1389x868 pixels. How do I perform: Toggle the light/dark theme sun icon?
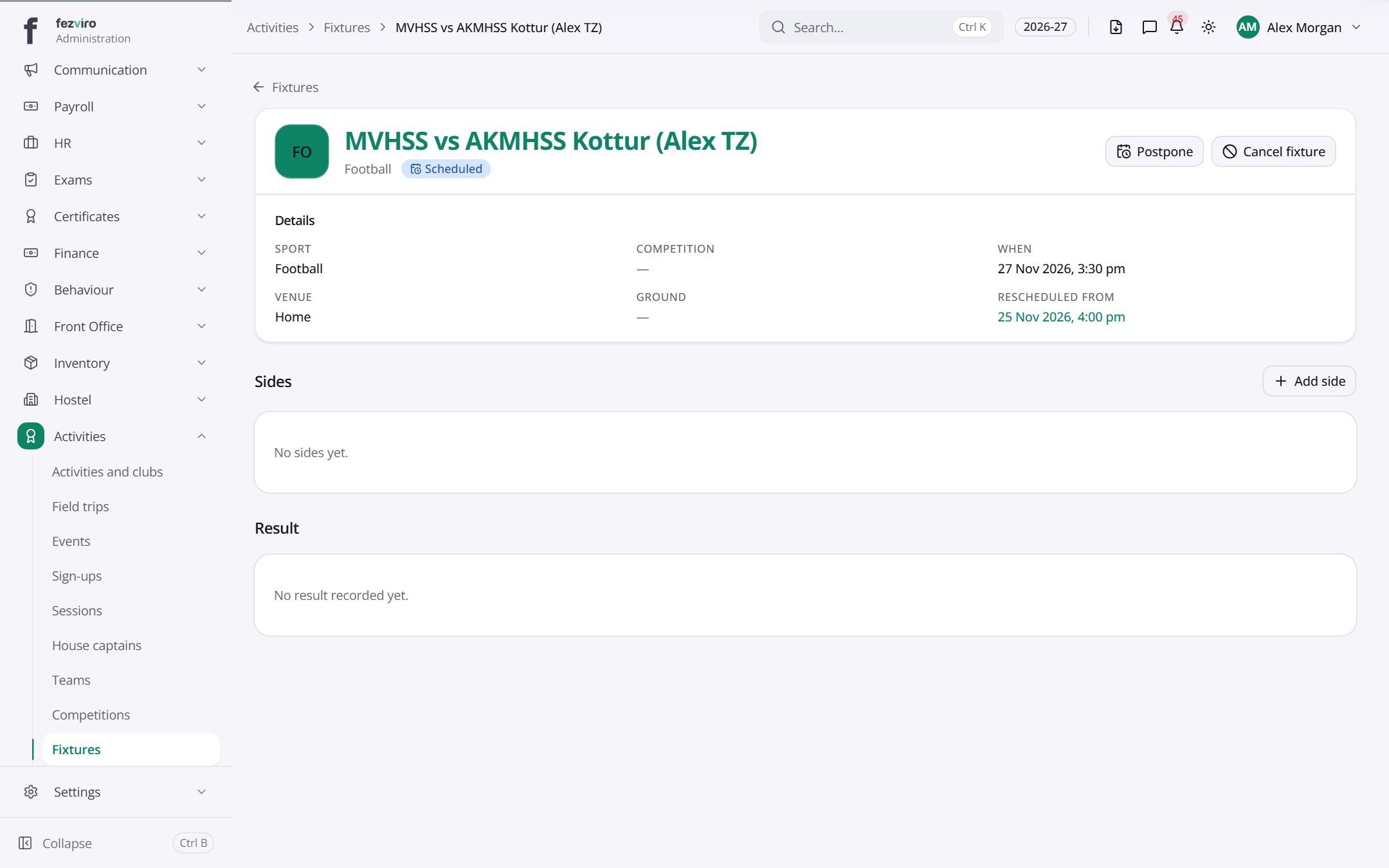click(x=1208, y=27)
